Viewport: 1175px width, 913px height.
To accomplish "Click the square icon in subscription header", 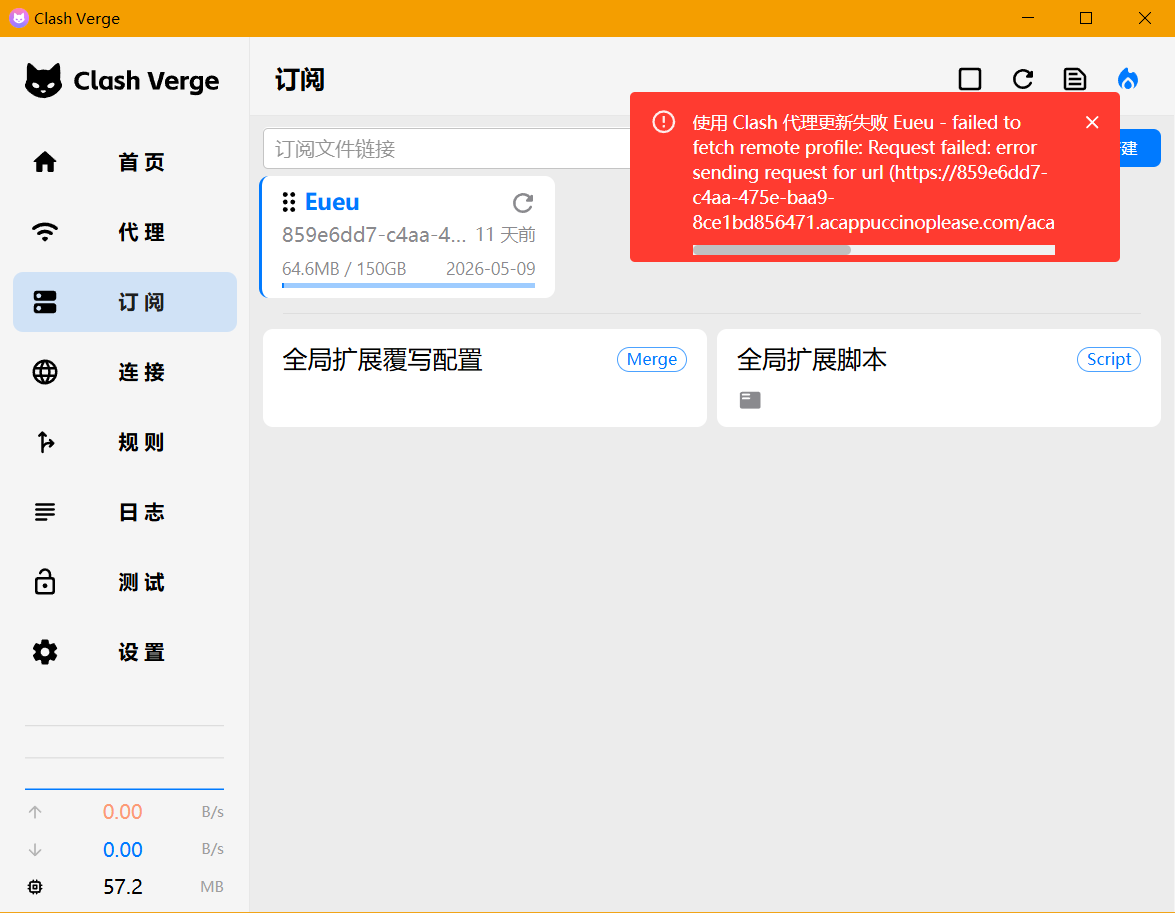I will coord(969,80).
